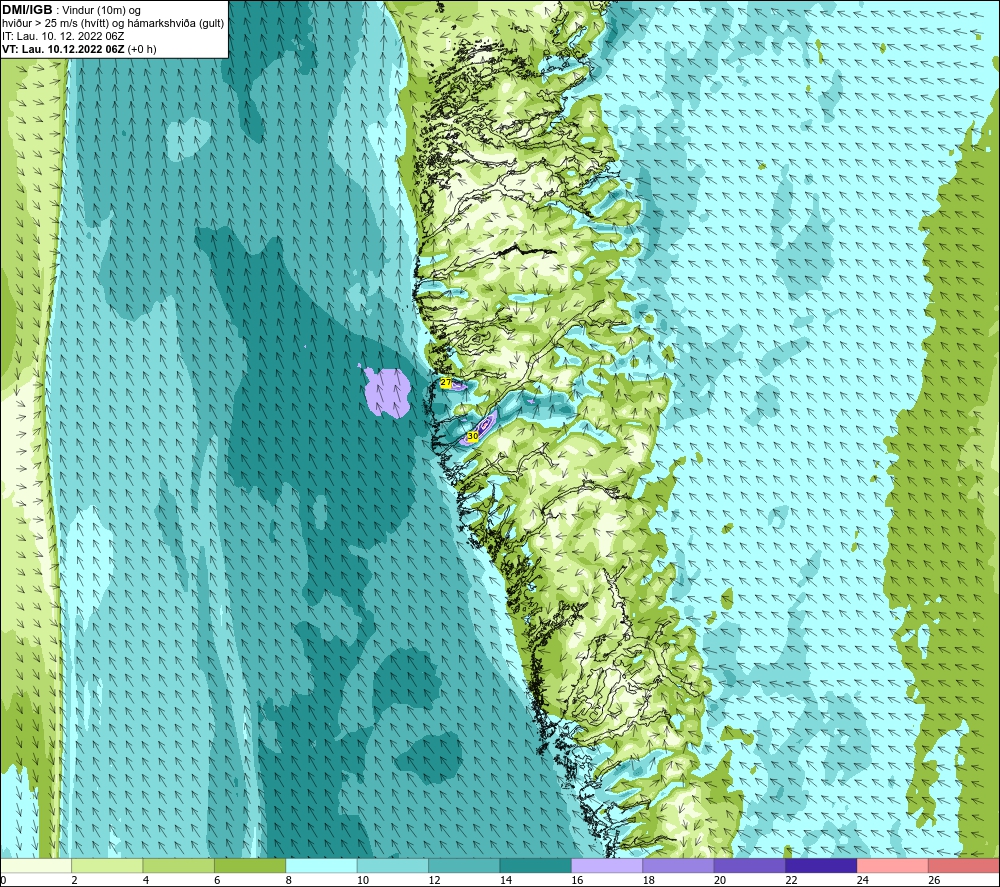The width and height of the screenshot is (1000, 887).
Task: Click the 22-24 m/s legend color swatch
Action: point(821,865)
